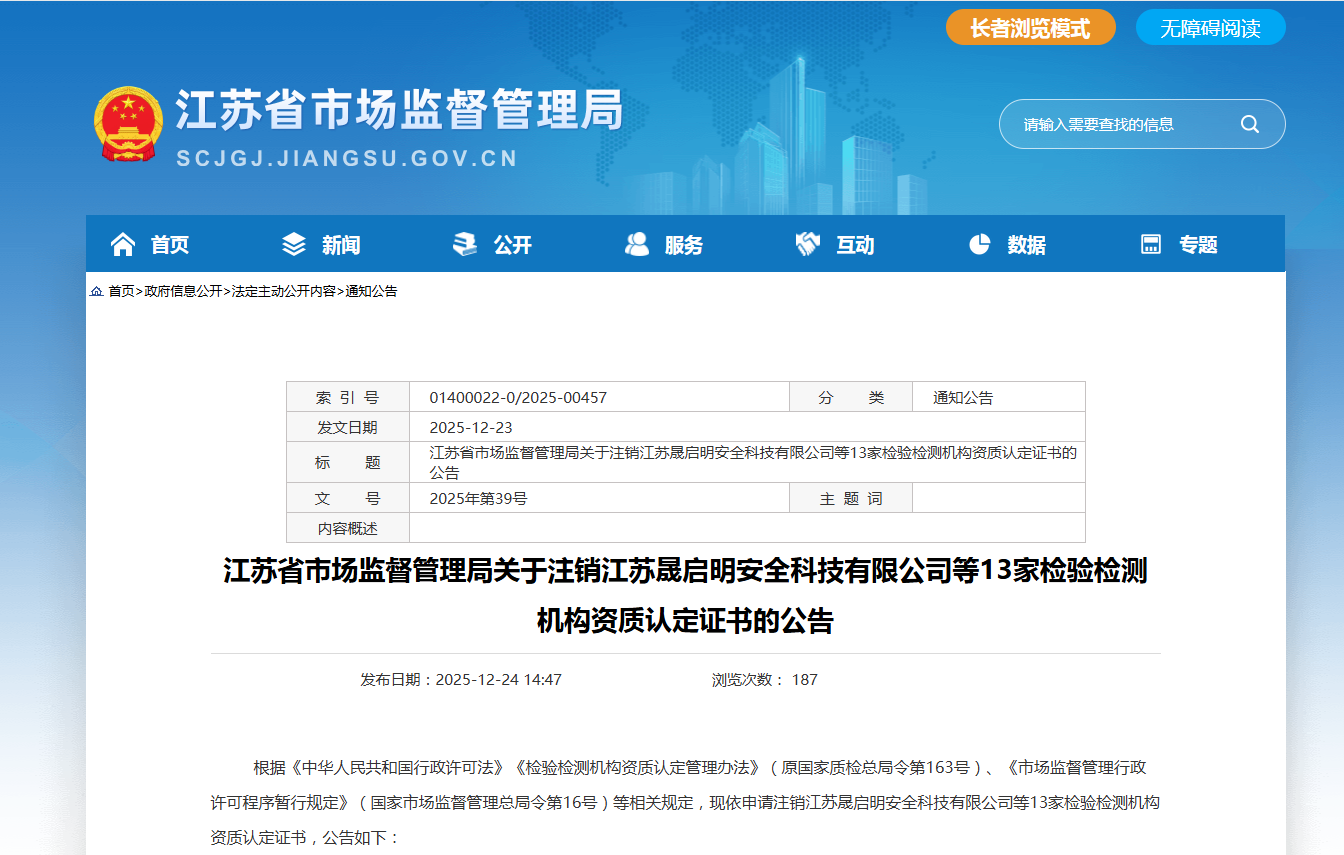Viewport: 1344px width, 855px height.
Task: Click the home icon beside 首页 in navigation
Action: coord(123,244)
